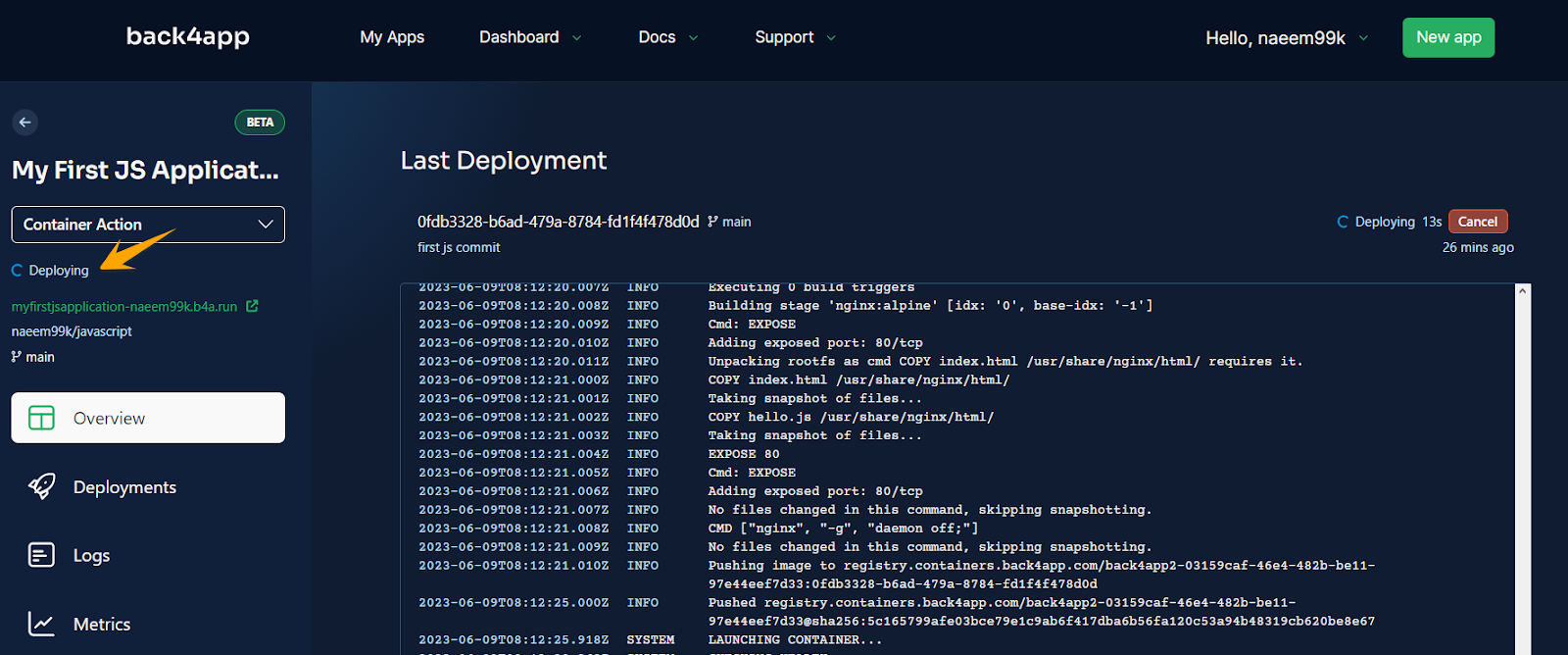Click the BETA badge

(x=260, y=123)
